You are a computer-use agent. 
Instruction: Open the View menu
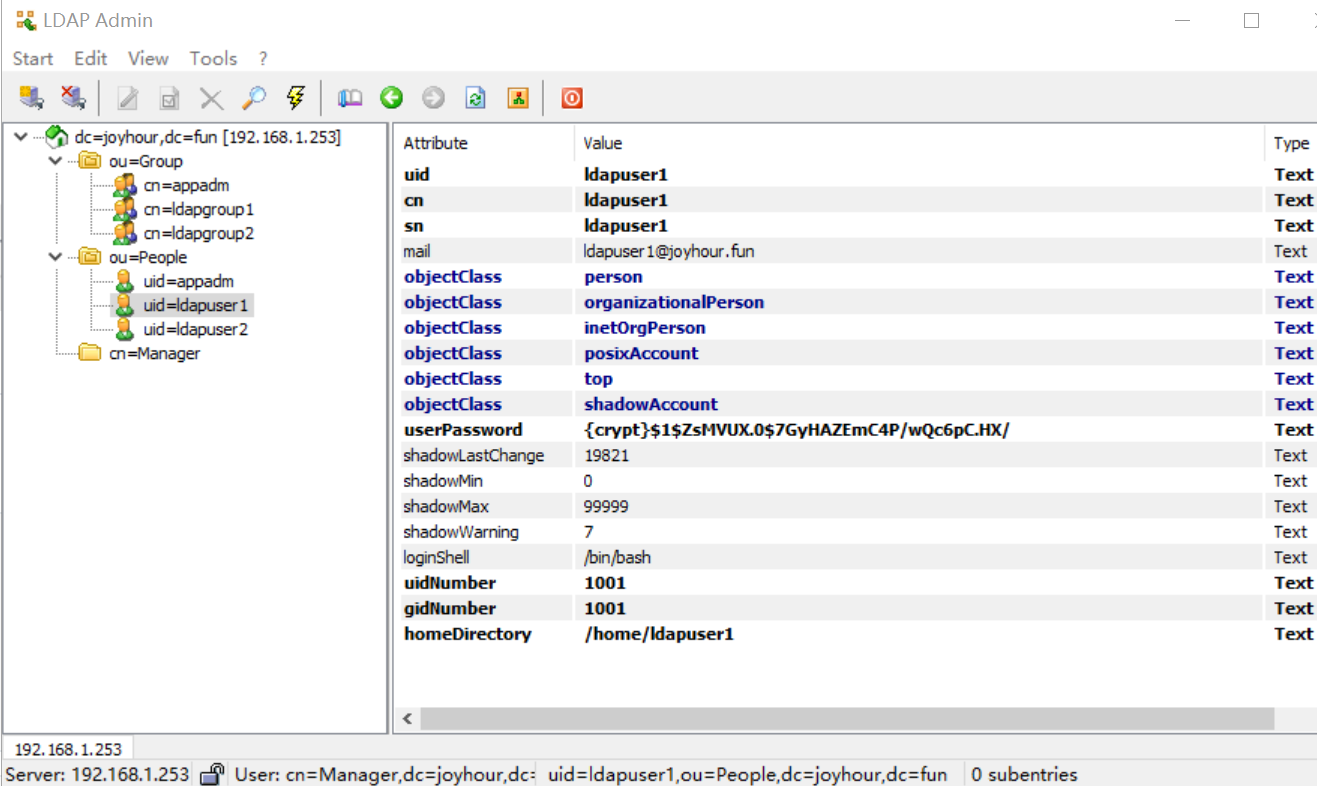click(x=148, y=59)
